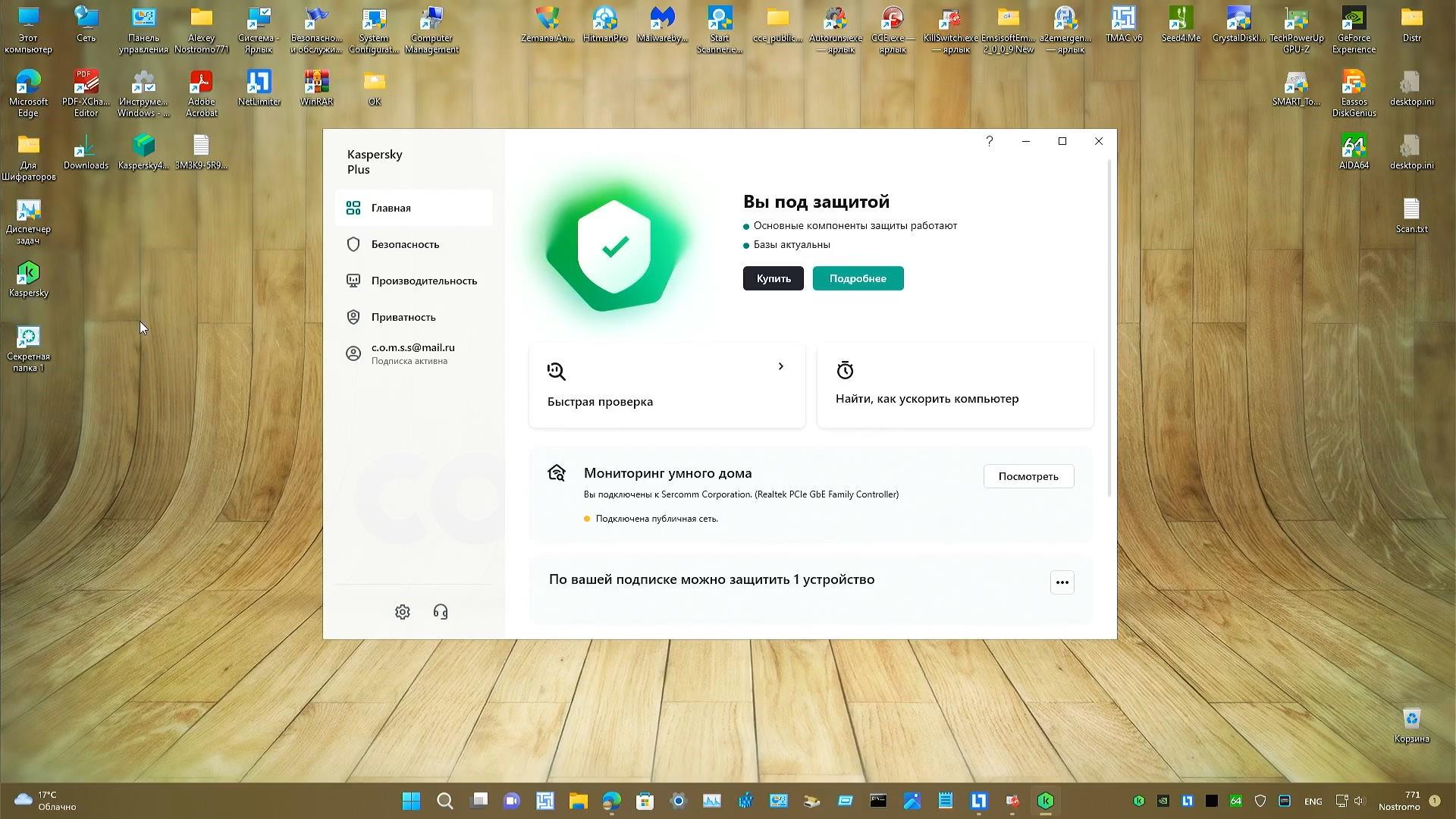1456x819 pixels.
Task: Open the Kaspersky desktop shortcut icon
Action: coord(28,274)
